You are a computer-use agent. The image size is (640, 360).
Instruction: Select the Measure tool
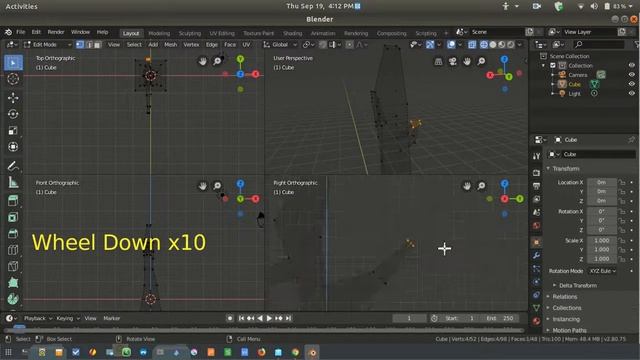tap(13, 182)
